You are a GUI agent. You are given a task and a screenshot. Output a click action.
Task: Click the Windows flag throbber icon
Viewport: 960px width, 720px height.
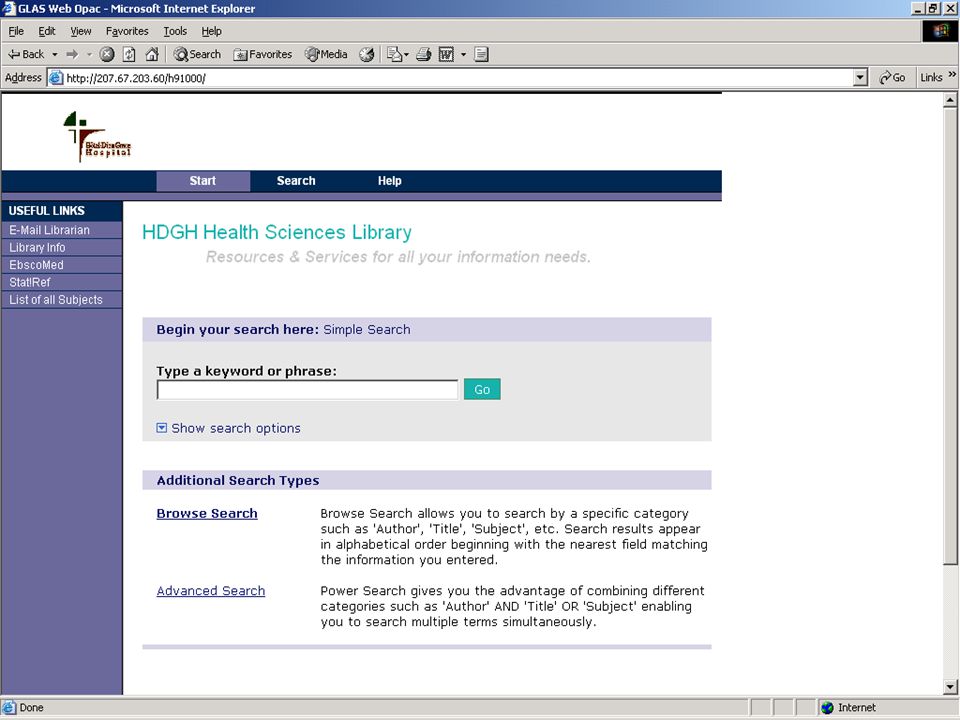(940, 31)
